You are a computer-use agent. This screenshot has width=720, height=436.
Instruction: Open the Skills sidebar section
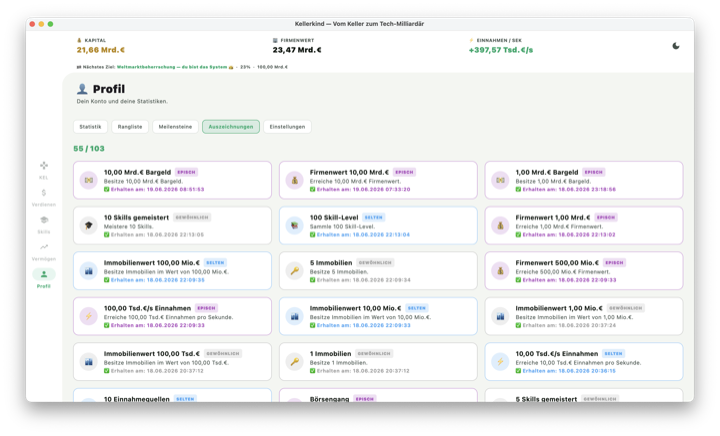click(44, 224)
